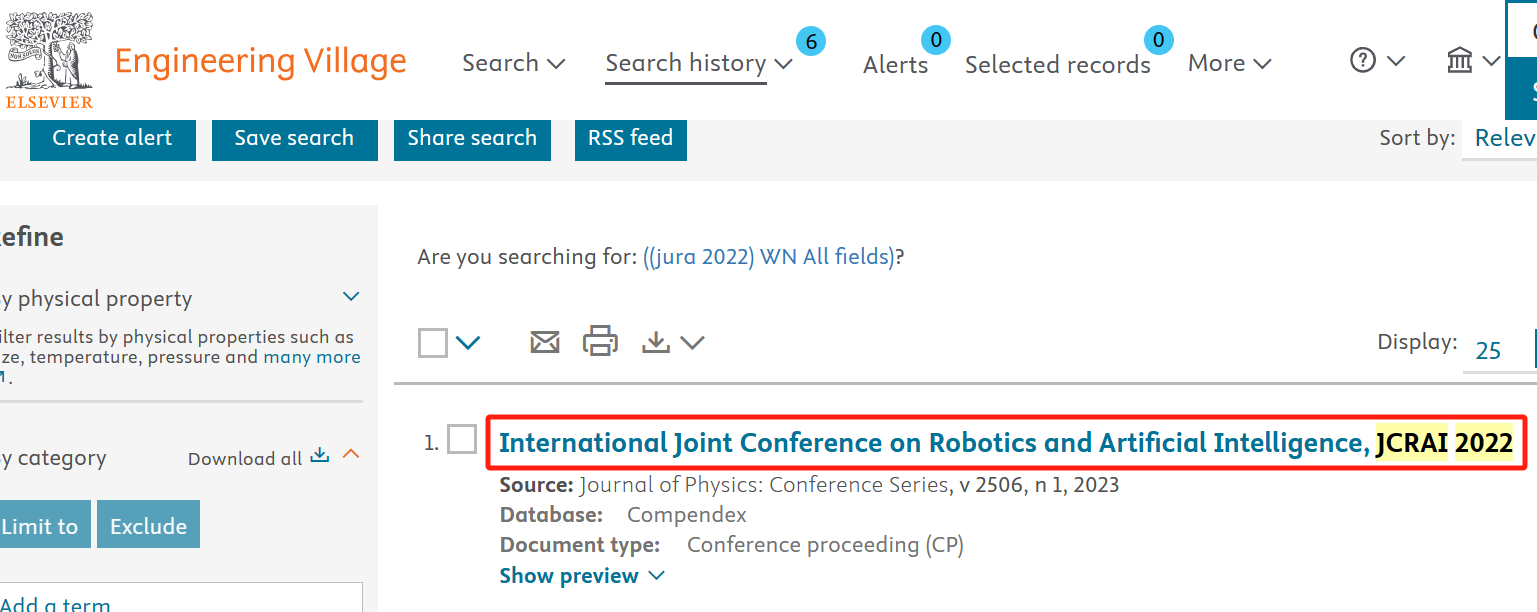Open the Sort by dropdown
Viewport: 1537px width, 612px height.
coord(1502,138)
